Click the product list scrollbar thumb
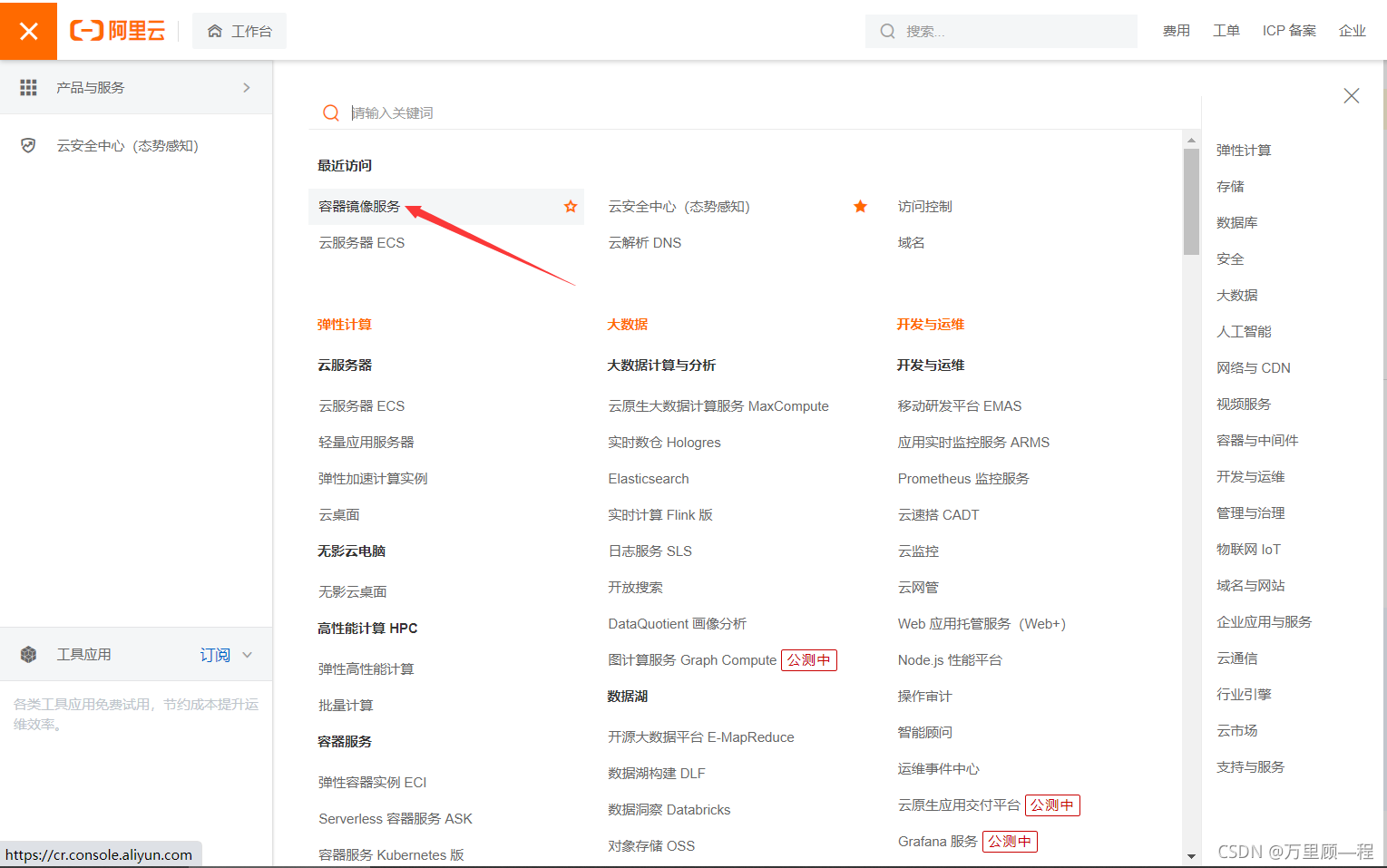Image resolution: width=1387 pixels, height=868 pixels. coord(1192,201)
